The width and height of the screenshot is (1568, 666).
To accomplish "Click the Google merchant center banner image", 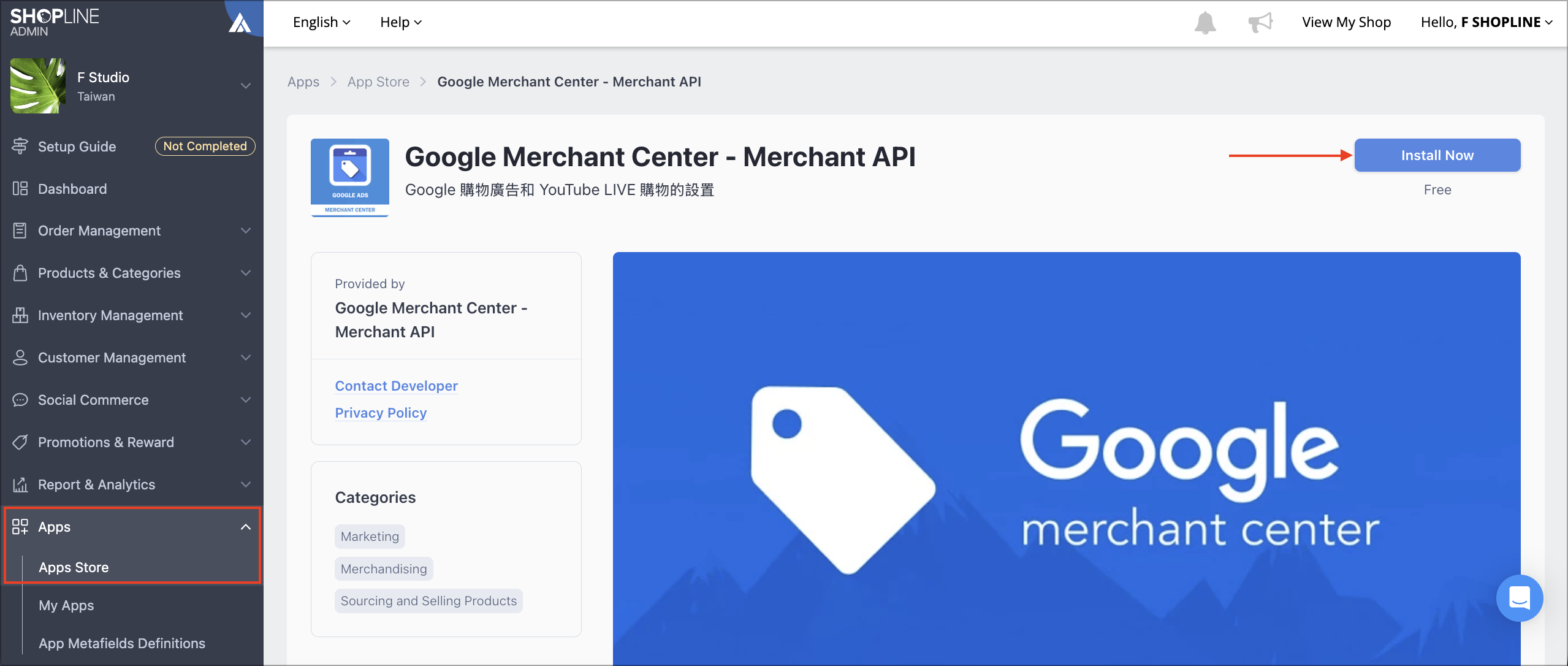I will pyautogui.click(x=1066, y=458).
